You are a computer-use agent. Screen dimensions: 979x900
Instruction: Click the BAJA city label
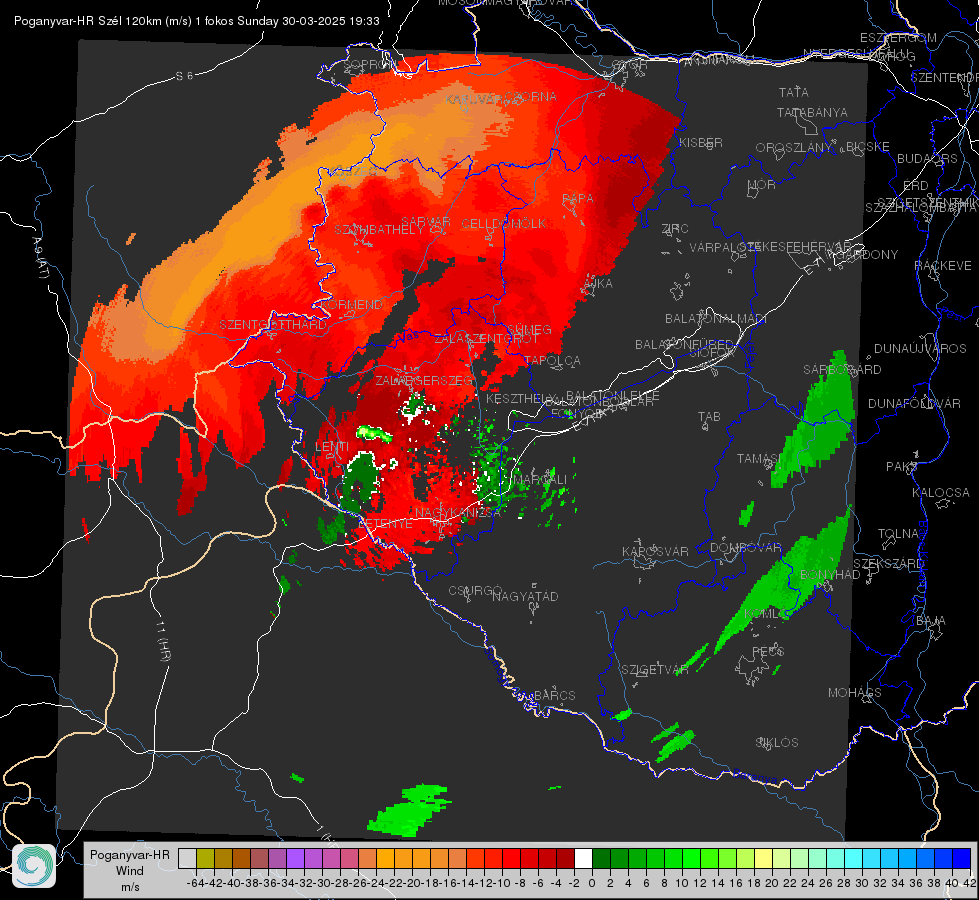pos(931,620)
